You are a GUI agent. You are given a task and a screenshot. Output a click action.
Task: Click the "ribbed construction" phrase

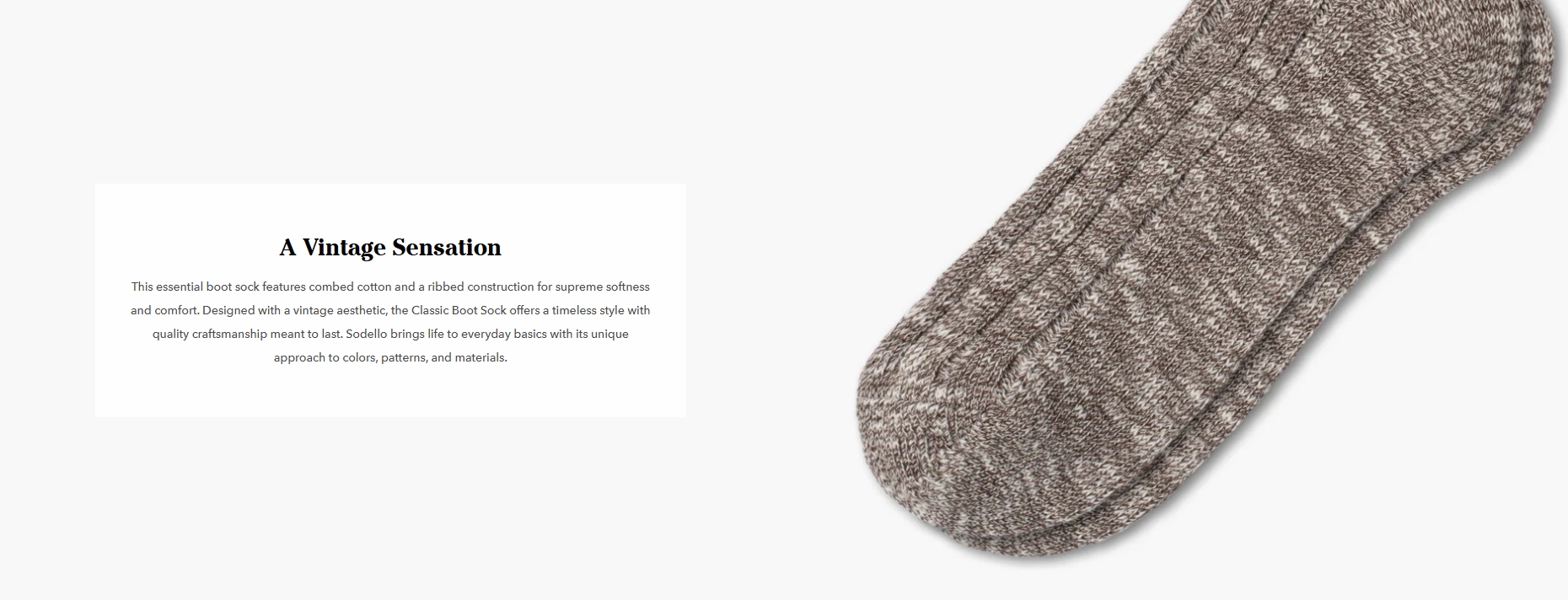click(481, 287)
